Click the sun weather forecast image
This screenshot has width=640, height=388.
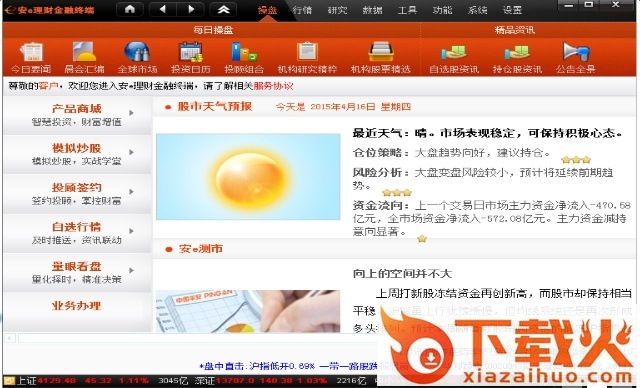[248, 177]
